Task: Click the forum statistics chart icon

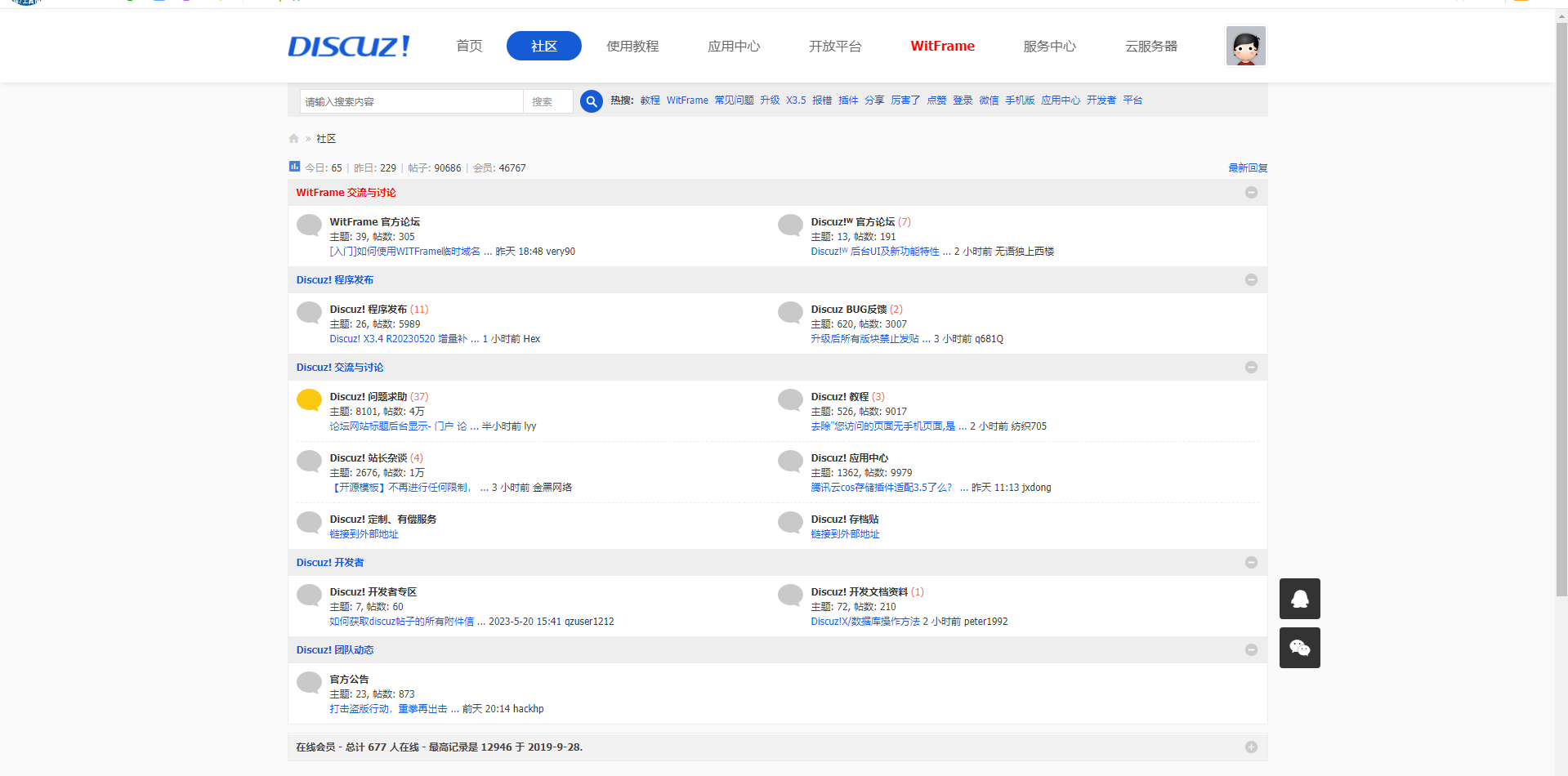Action: [294, 167]
